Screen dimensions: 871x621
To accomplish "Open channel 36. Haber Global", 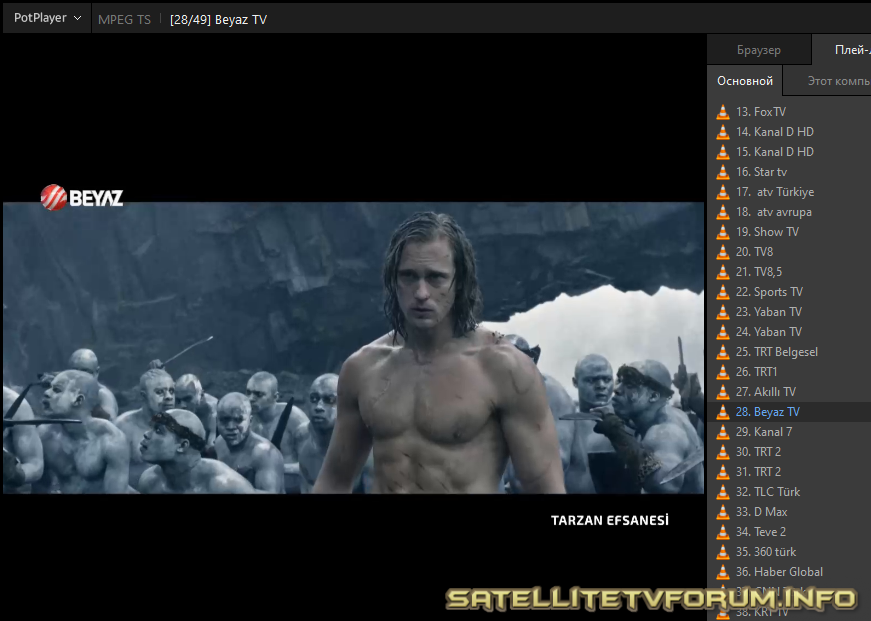I will 789,572.
